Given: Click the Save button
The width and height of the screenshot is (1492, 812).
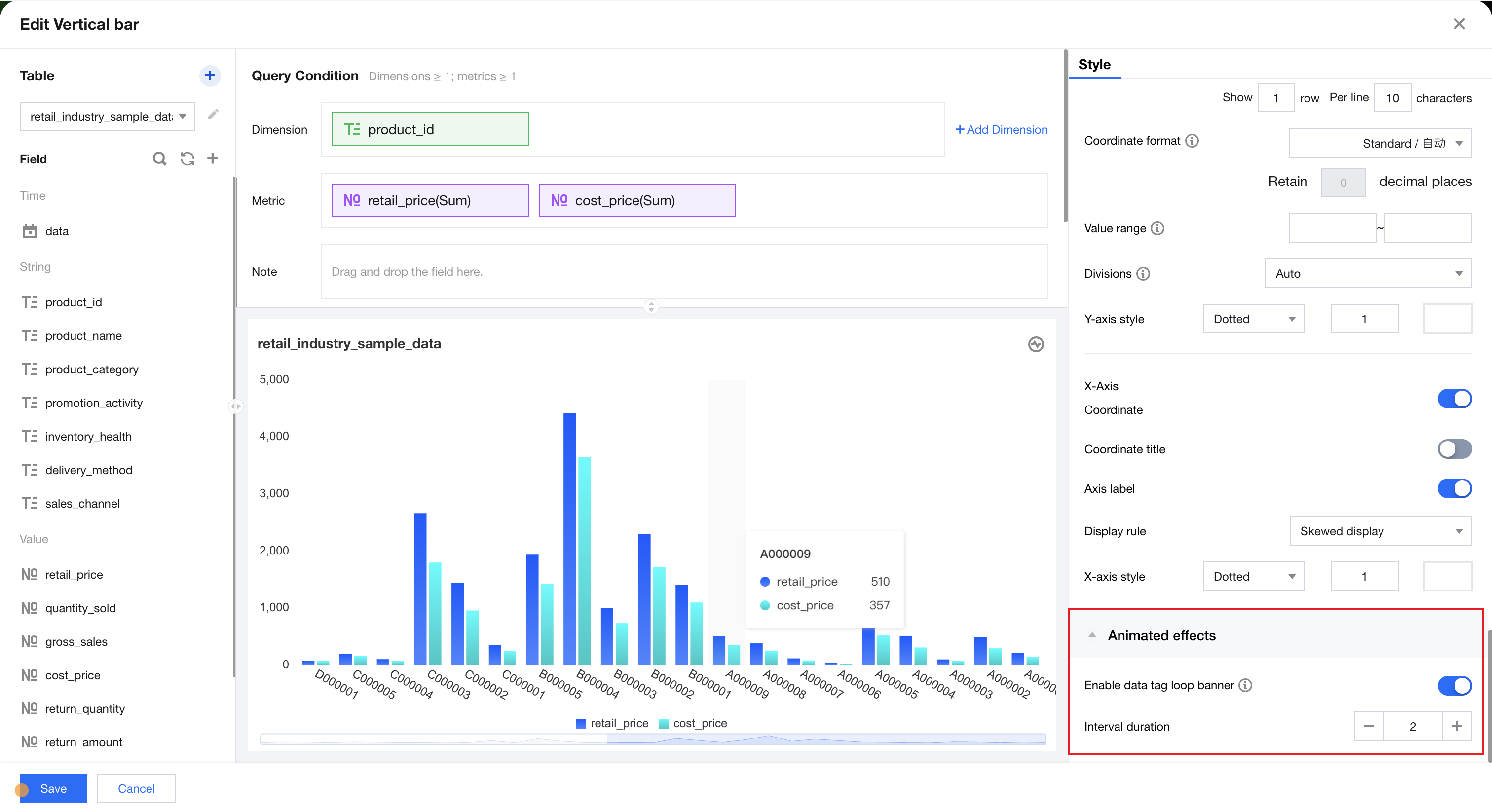Looking at the screenshot, I should (x=53, y=788).
